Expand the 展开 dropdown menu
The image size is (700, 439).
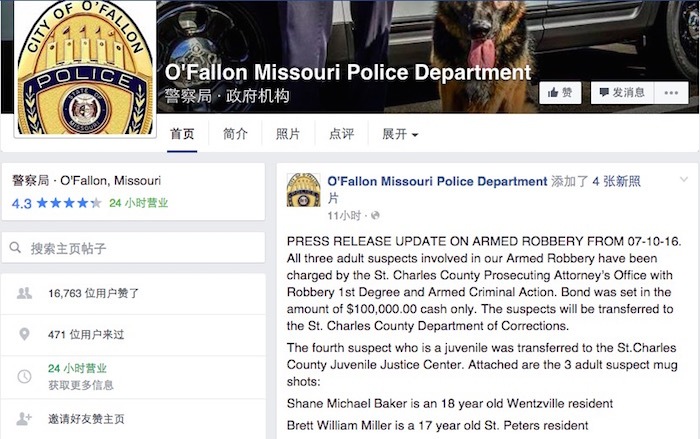(400, 134)
